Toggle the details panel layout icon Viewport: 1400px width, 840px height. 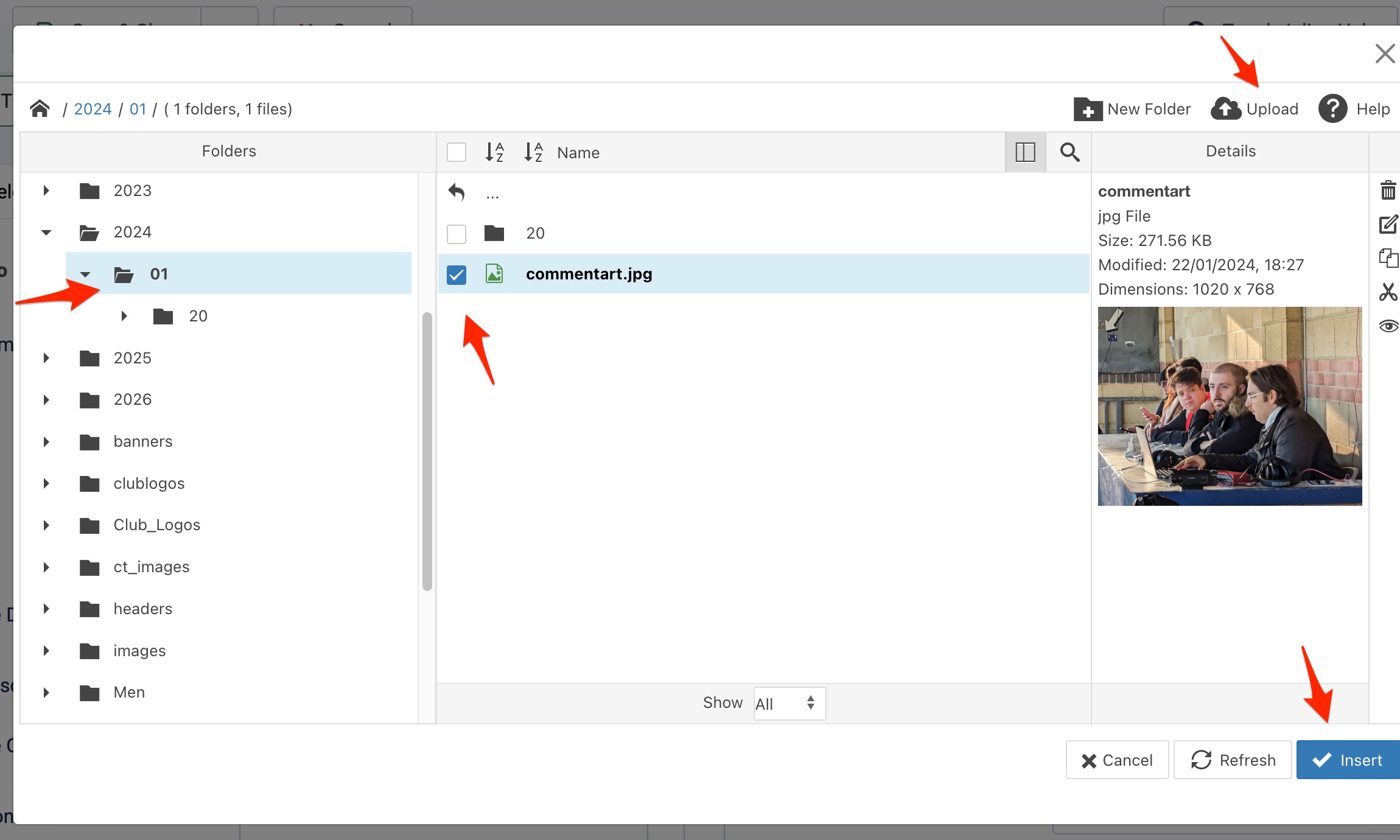1026,152
